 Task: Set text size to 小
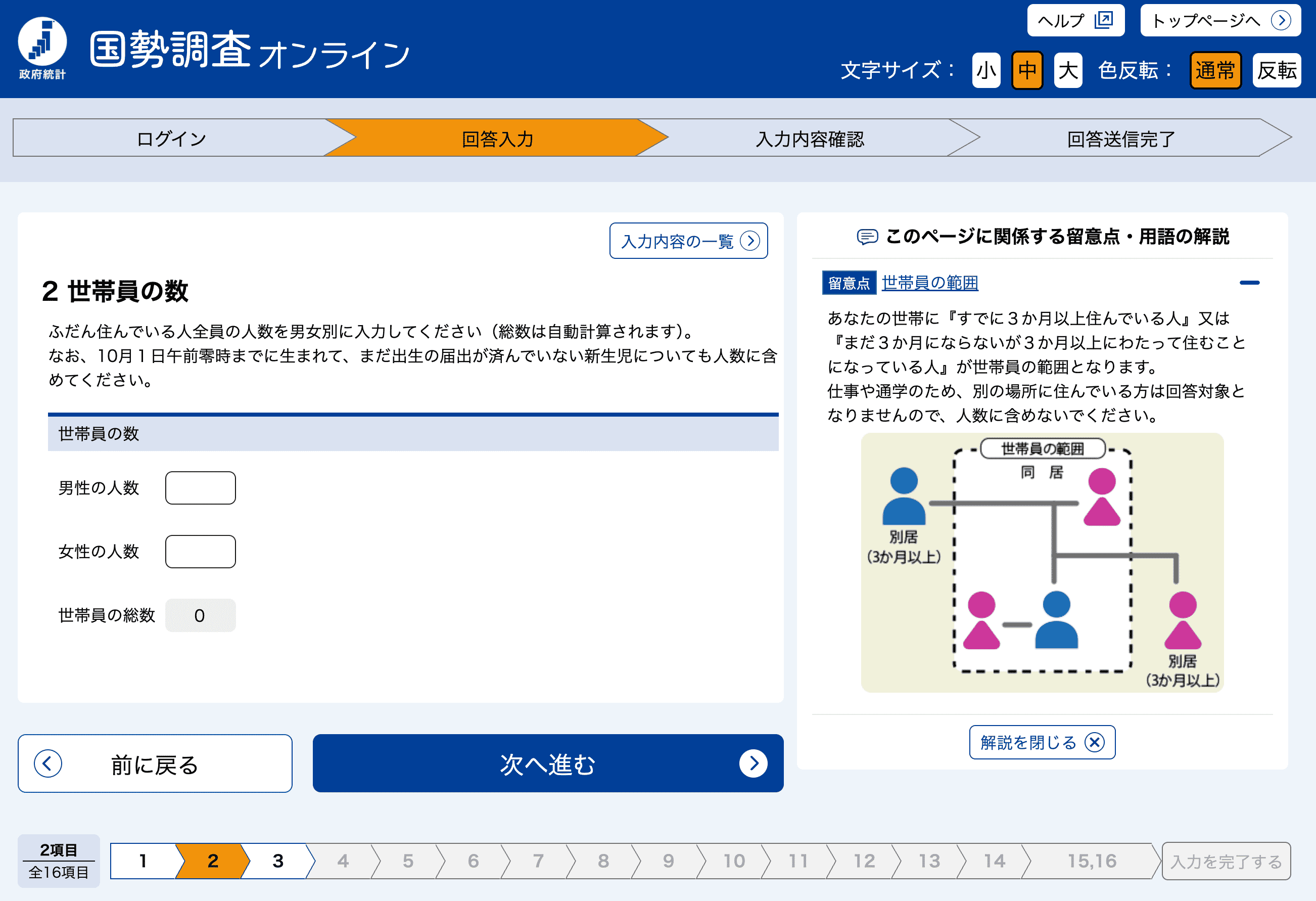pos(986,70)
